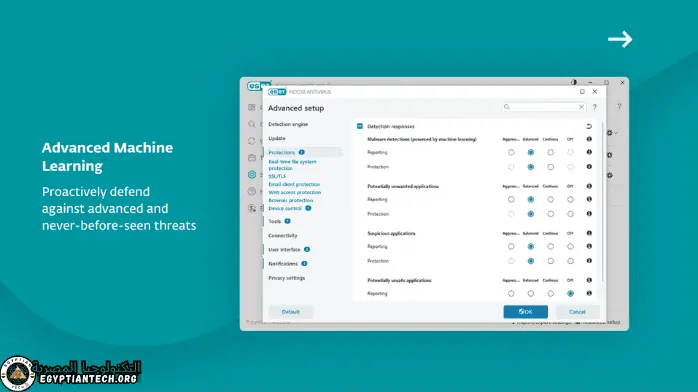
Task: Select Off for Suspicious applications Protection
Action: [x=570, y=261]
